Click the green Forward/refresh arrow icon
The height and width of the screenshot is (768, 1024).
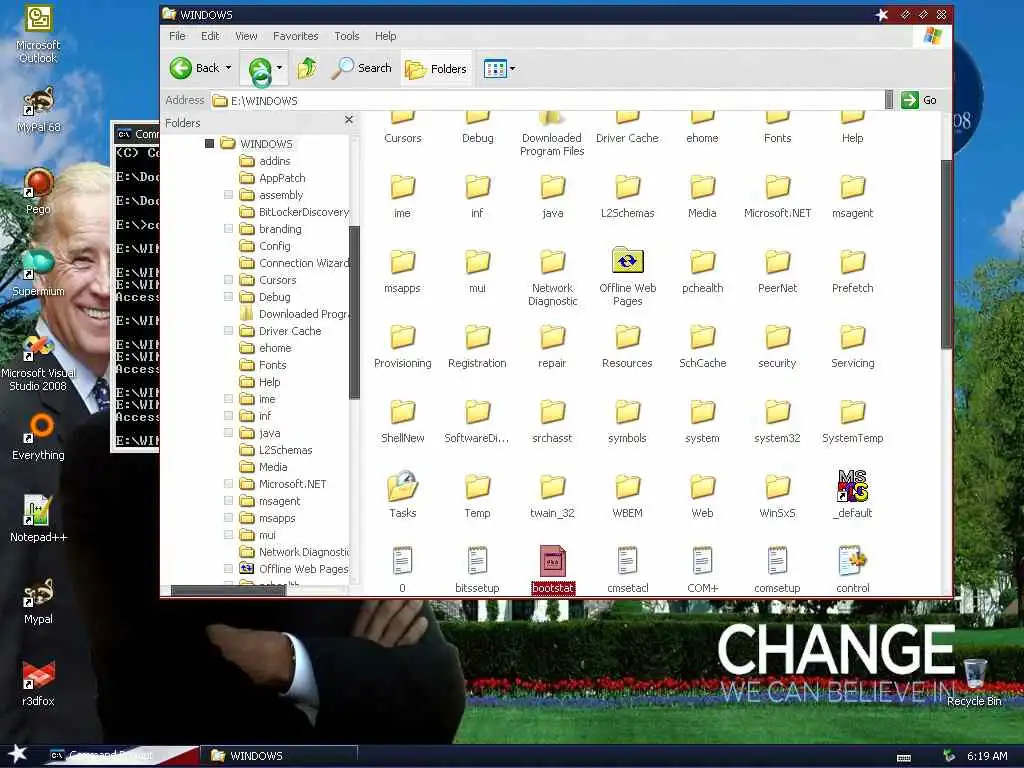click(x=260, y=69)
